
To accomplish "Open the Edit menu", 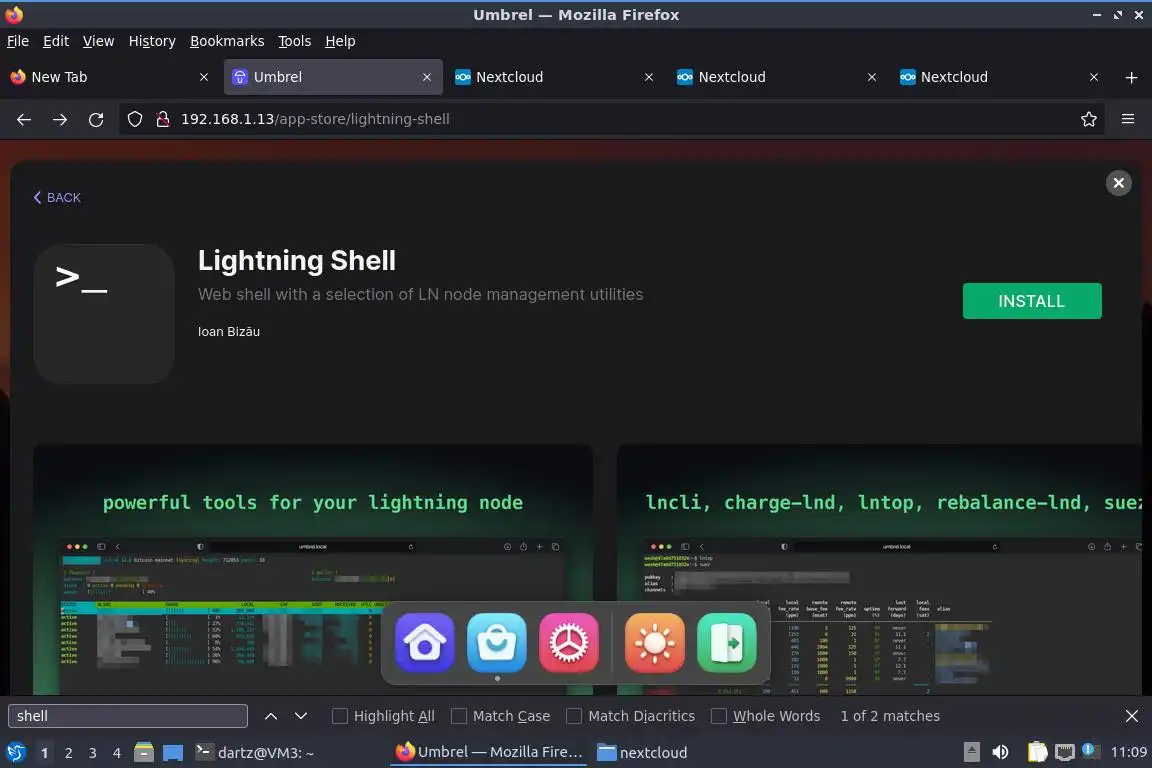I will click(x=56, y=41).
